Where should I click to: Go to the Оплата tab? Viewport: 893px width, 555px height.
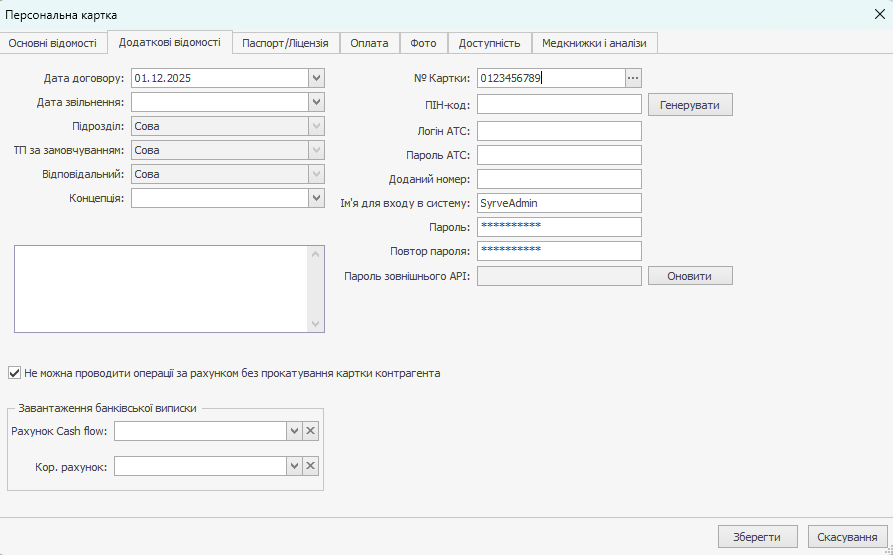point(369,43)
